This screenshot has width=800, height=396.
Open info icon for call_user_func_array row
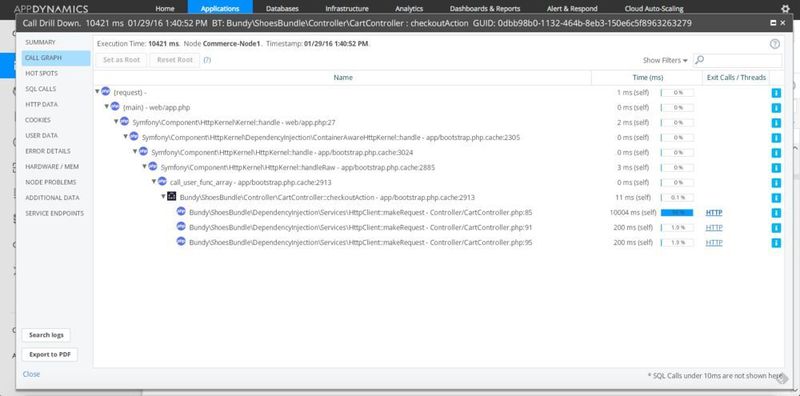776,183
